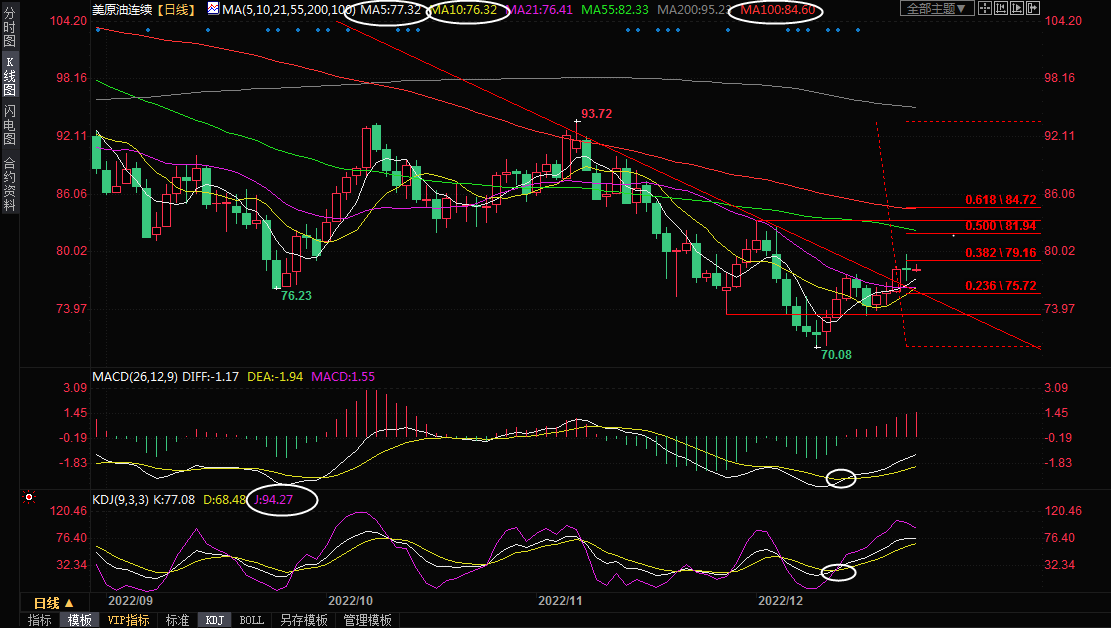Click the MA(5,10,21,55,200,100) parameters label
The width and height of the screenshot is (1111, 628).
(x=282, y=9)
